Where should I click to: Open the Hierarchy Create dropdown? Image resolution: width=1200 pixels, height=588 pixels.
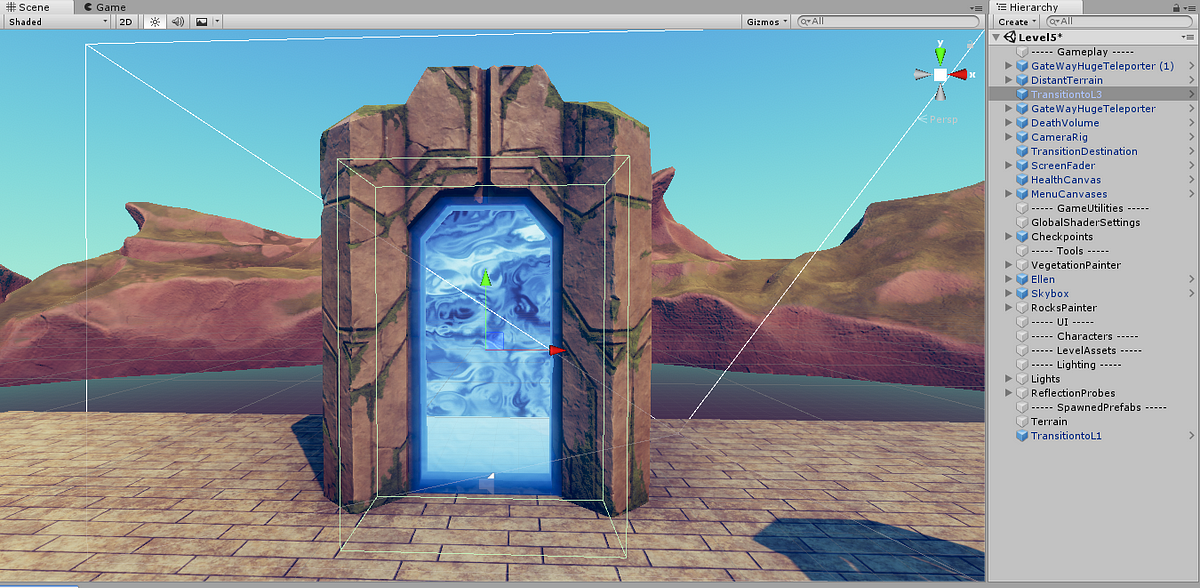coord(1017,21)
